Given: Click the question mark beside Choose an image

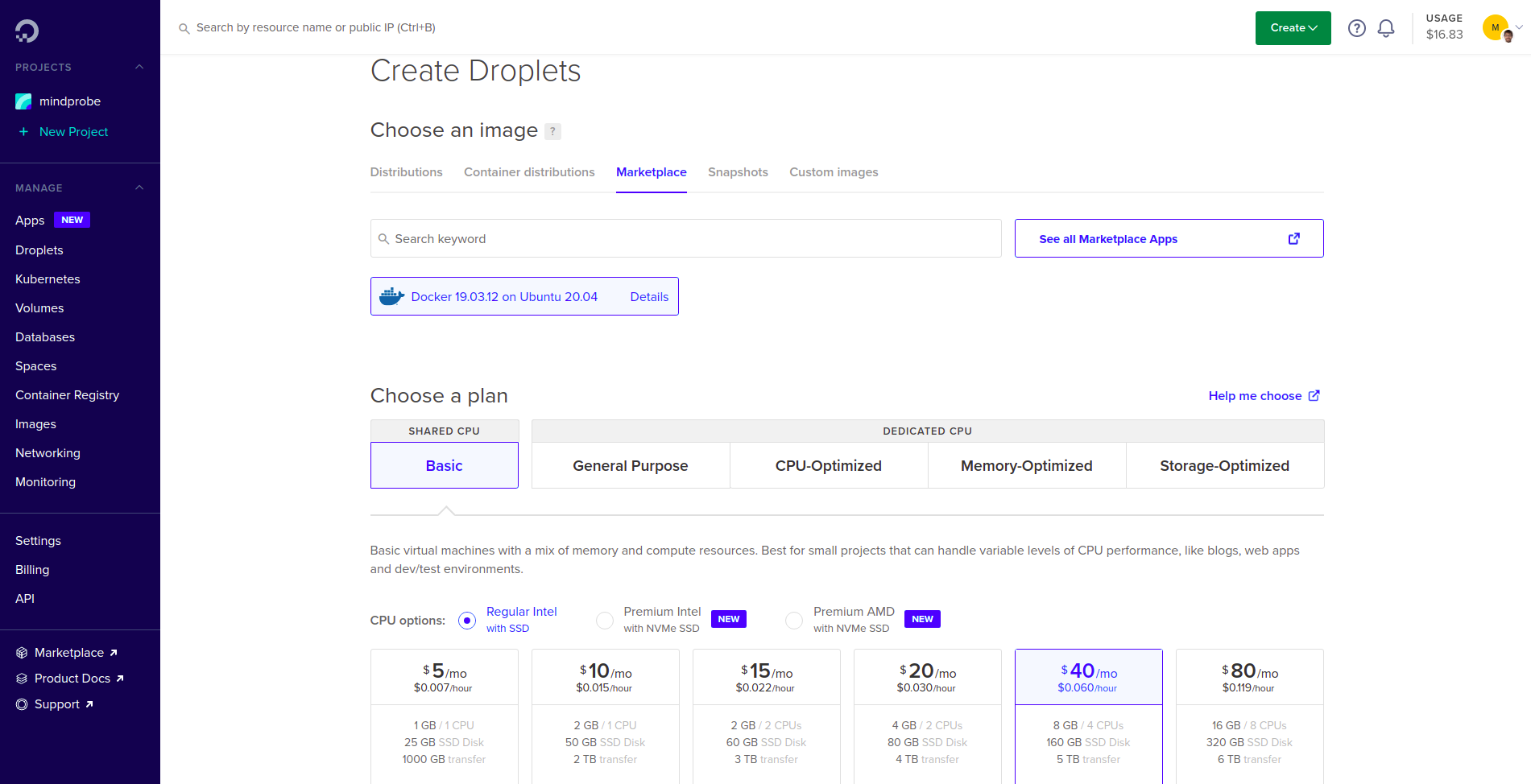Looking at the screenshot, I should 552,131.
